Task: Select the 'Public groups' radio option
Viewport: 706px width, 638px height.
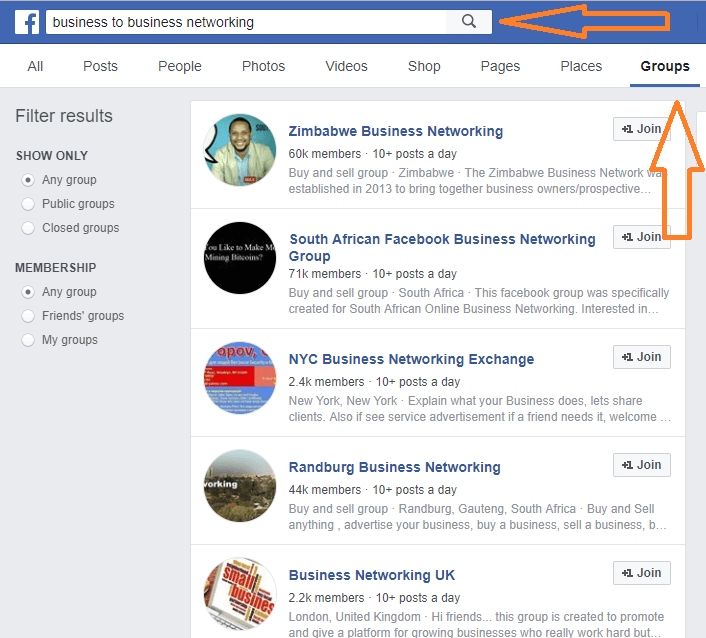Action: 28,204
